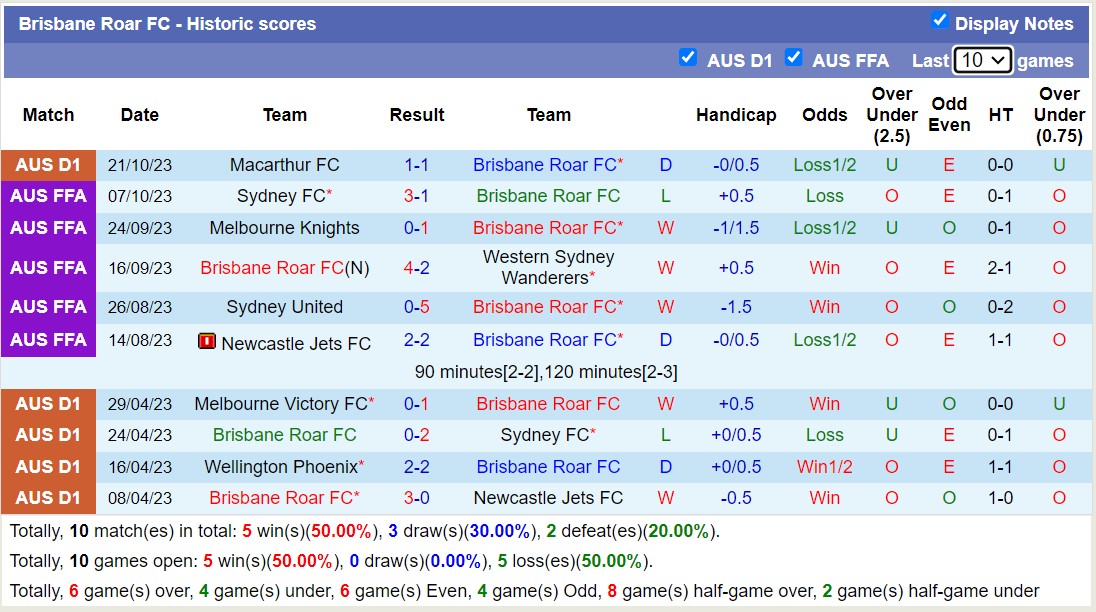Select the Melbourne Knights team name
1096x612 pixels.
(x=284, y=228)
